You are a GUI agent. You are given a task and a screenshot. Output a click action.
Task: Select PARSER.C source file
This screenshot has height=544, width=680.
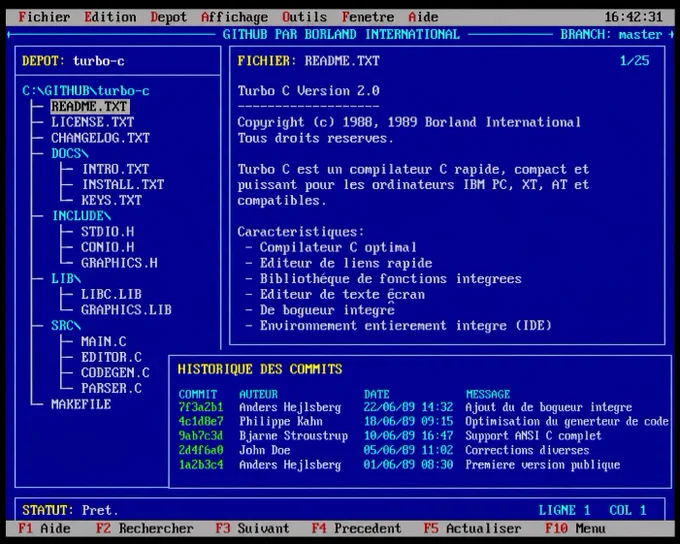click(x=111, y=388)
